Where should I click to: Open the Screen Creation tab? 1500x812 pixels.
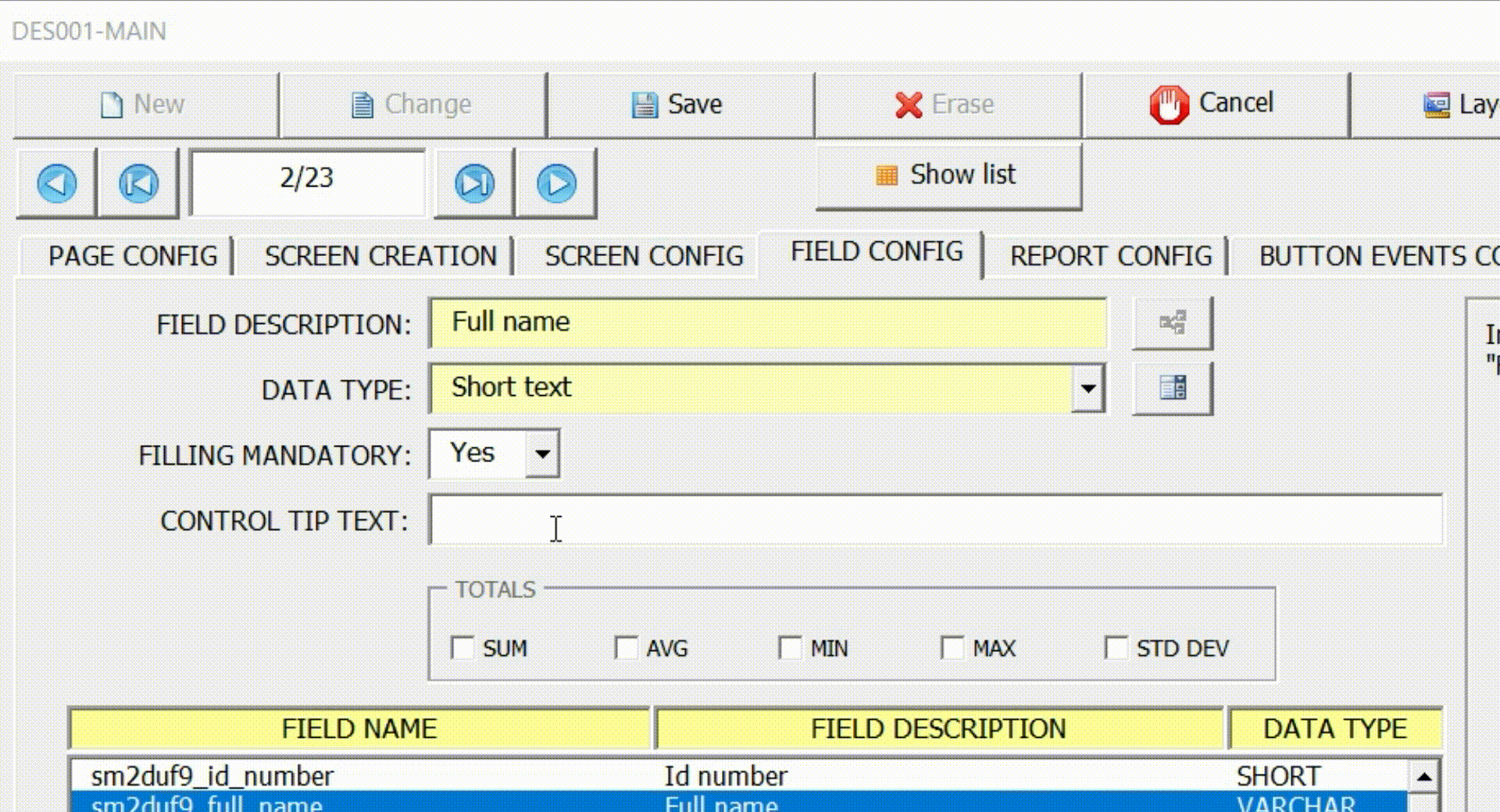[x=380, y=255]
